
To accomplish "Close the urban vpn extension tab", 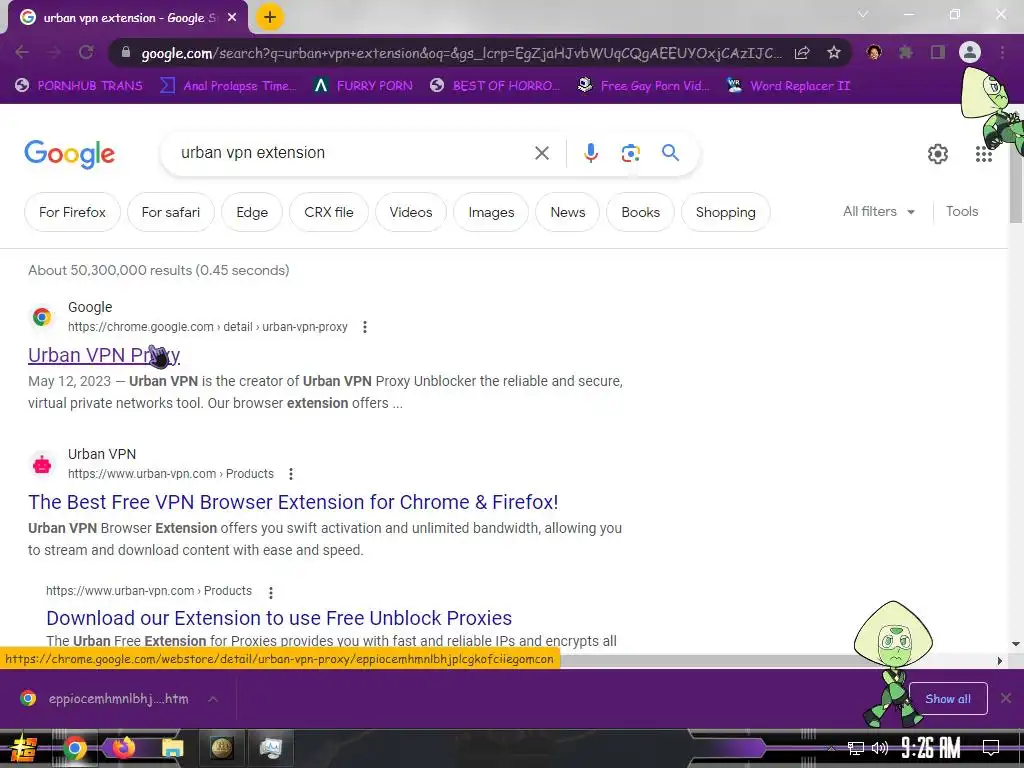I will pos(232,18).
